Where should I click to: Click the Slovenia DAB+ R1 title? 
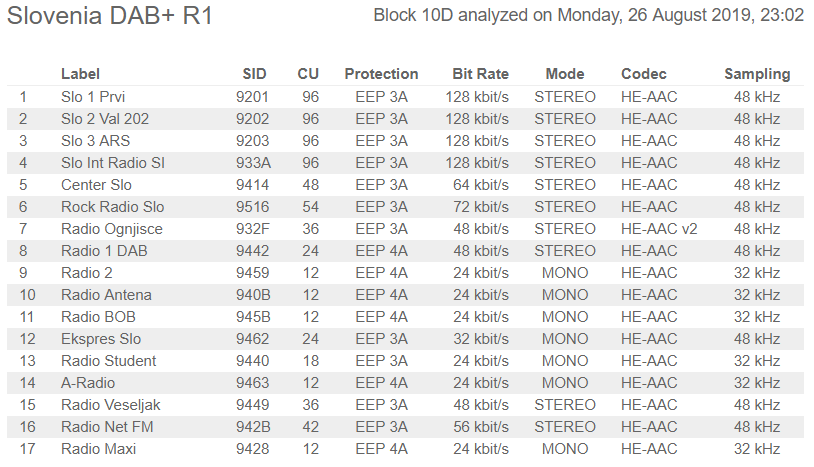[110, 17]
